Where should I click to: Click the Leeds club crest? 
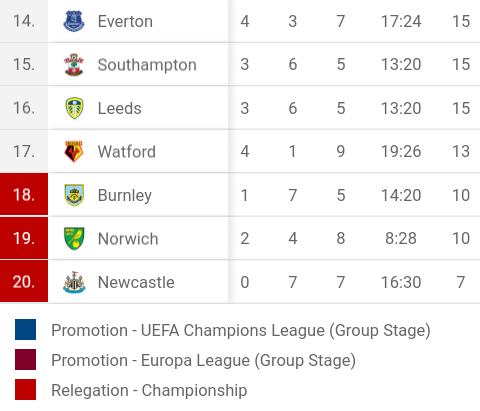point(74,108)
